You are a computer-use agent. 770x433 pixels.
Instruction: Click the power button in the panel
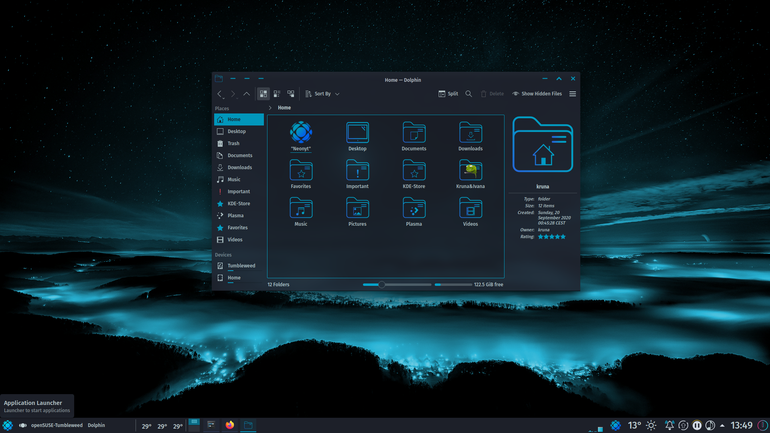point(763,426)
